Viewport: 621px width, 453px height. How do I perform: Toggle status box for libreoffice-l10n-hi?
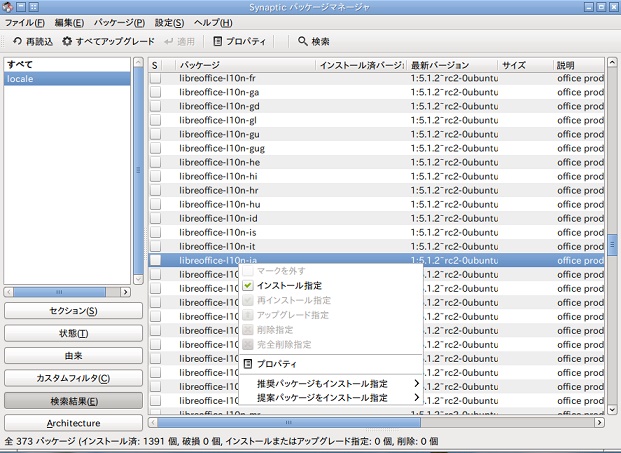tap(156, 176)
